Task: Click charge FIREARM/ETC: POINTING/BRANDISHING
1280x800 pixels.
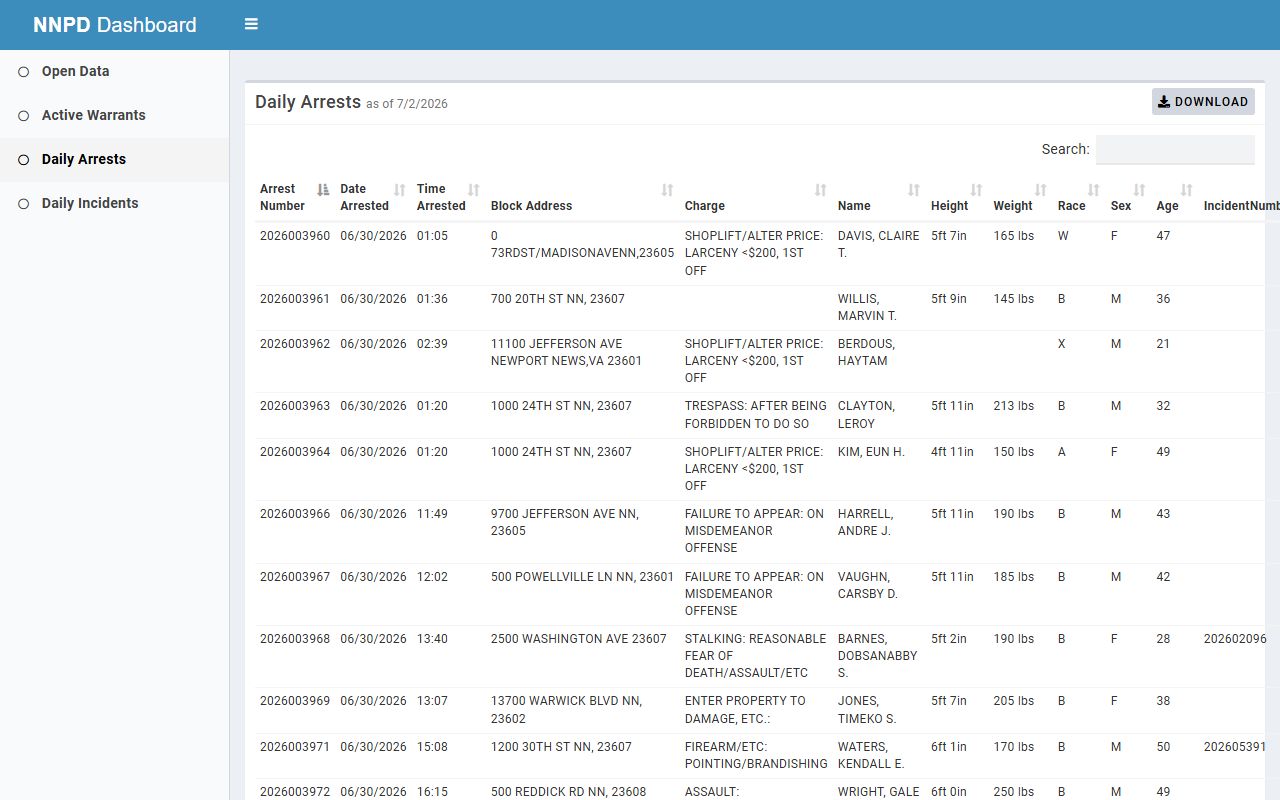Action: [756, 755]
